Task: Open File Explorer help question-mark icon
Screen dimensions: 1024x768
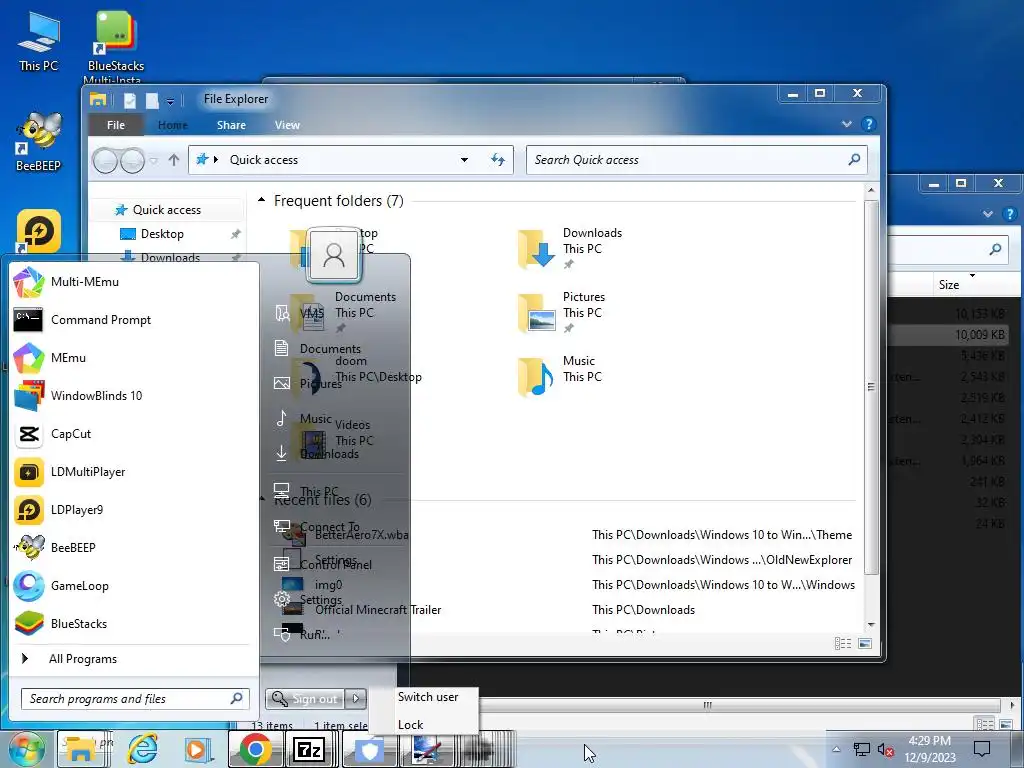Action: pos(868,124)
